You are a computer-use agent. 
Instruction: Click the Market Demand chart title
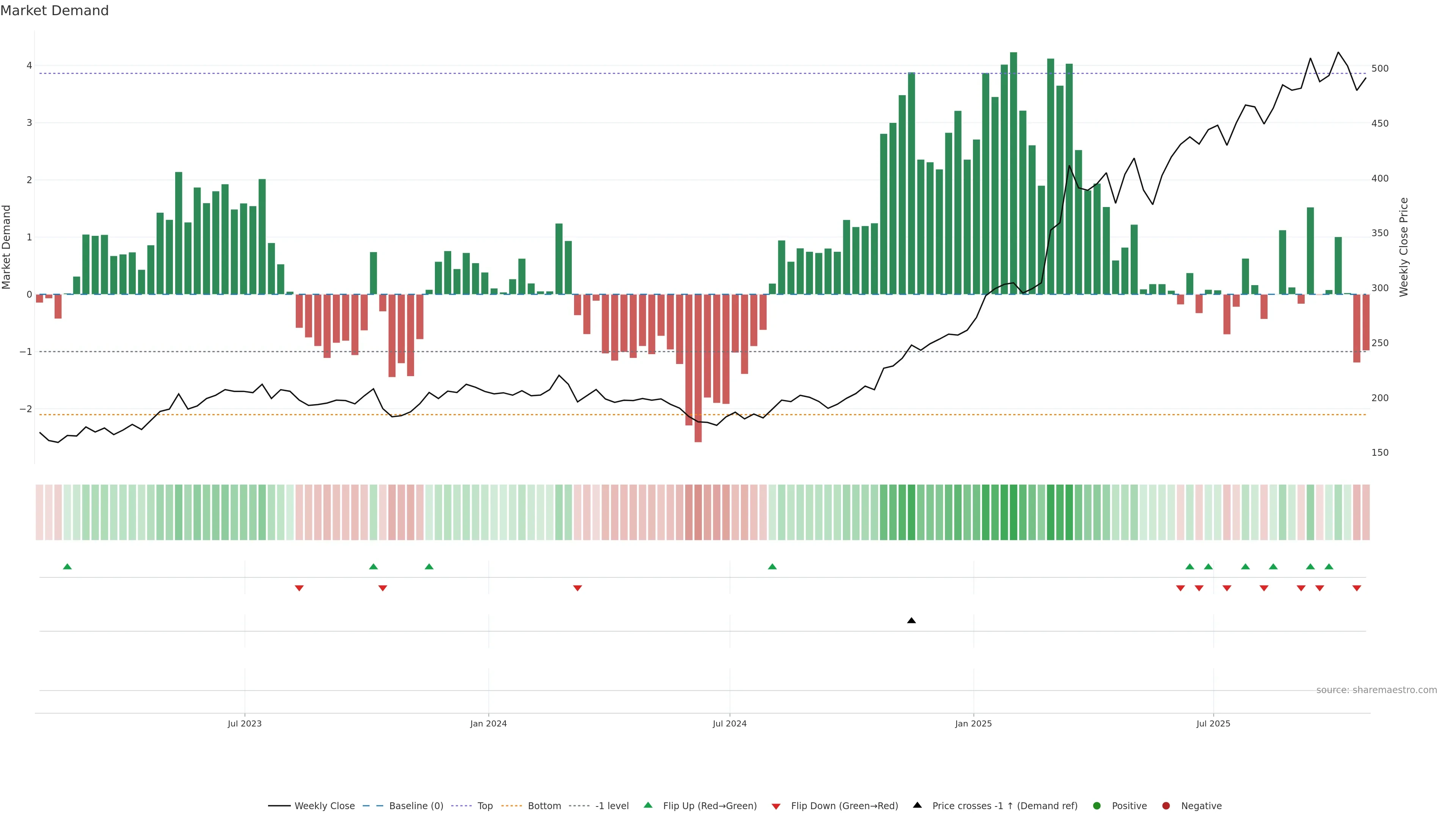pyautogui.click(x=54, y=11)
